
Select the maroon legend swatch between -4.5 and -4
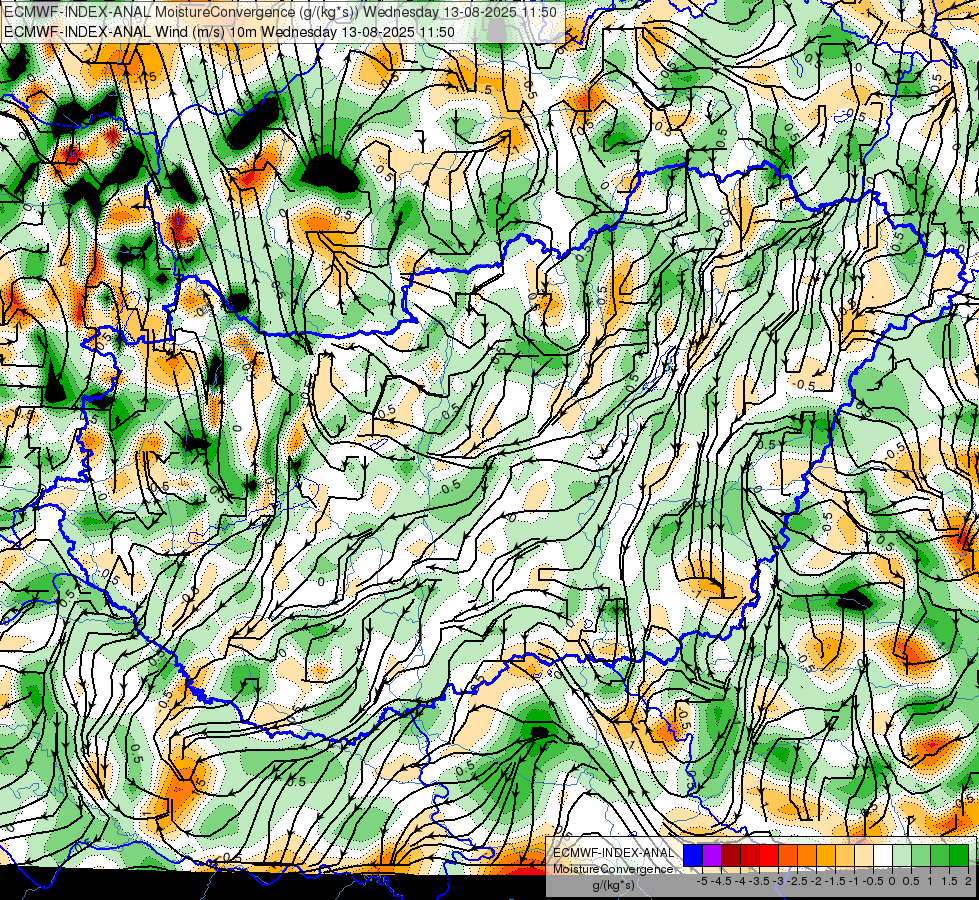pos(731,856)
